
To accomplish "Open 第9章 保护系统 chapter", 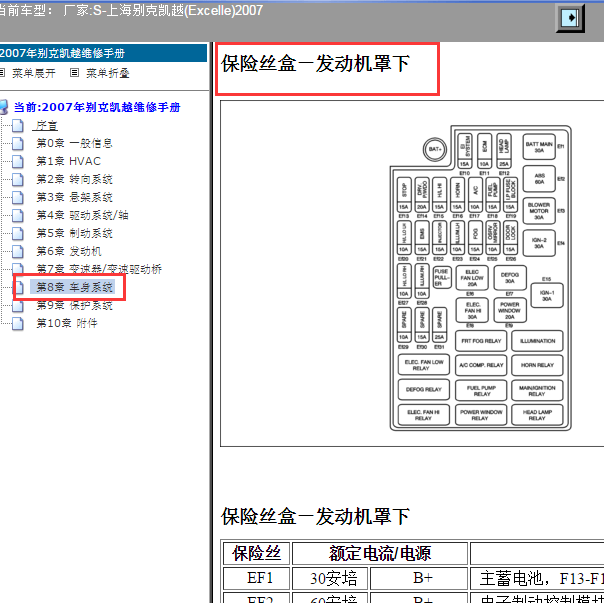I will [x=74, y=306].
